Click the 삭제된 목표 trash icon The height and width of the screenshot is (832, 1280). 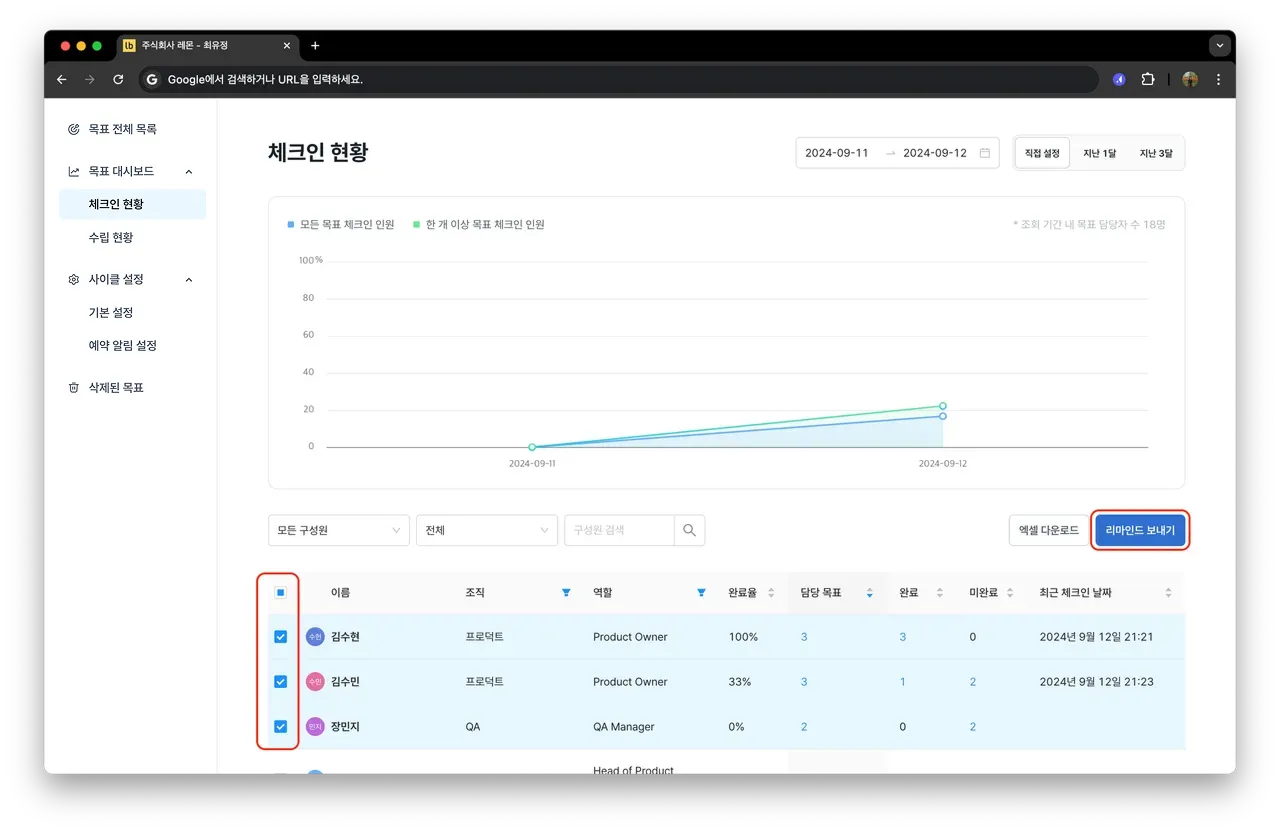pyautogui.click(x=73, y=387)
